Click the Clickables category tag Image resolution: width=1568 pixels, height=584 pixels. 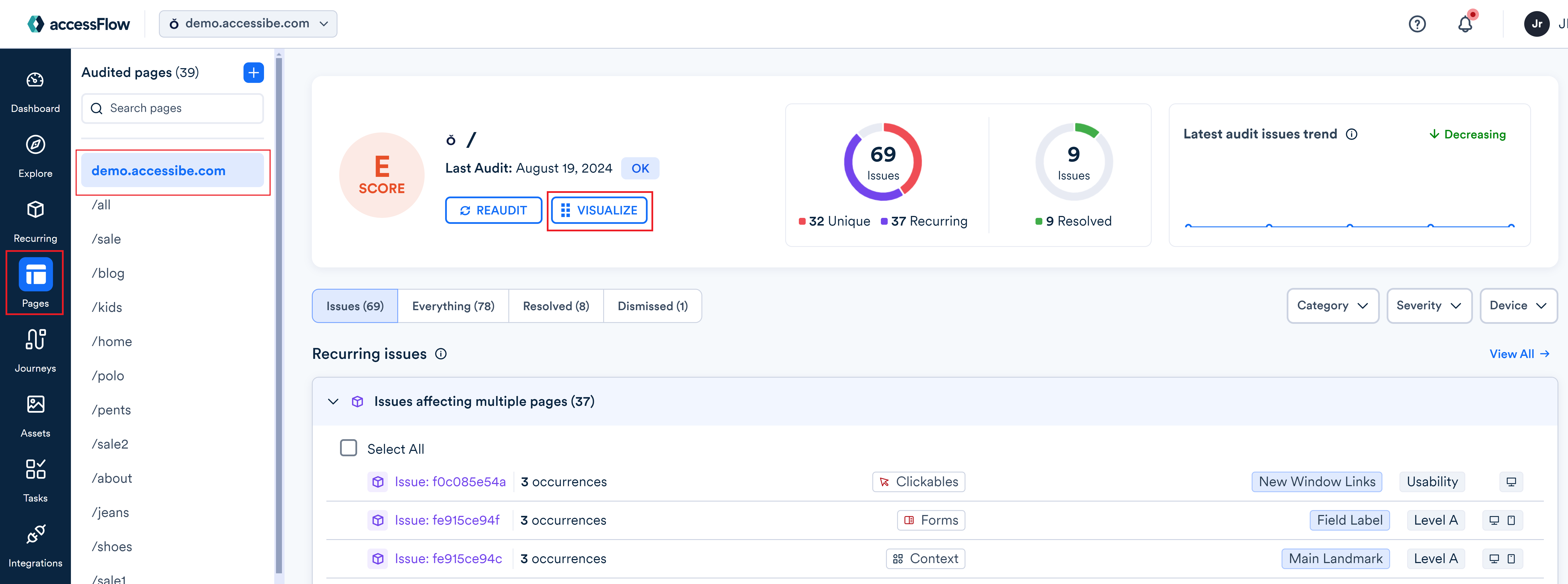click(918, 482)
